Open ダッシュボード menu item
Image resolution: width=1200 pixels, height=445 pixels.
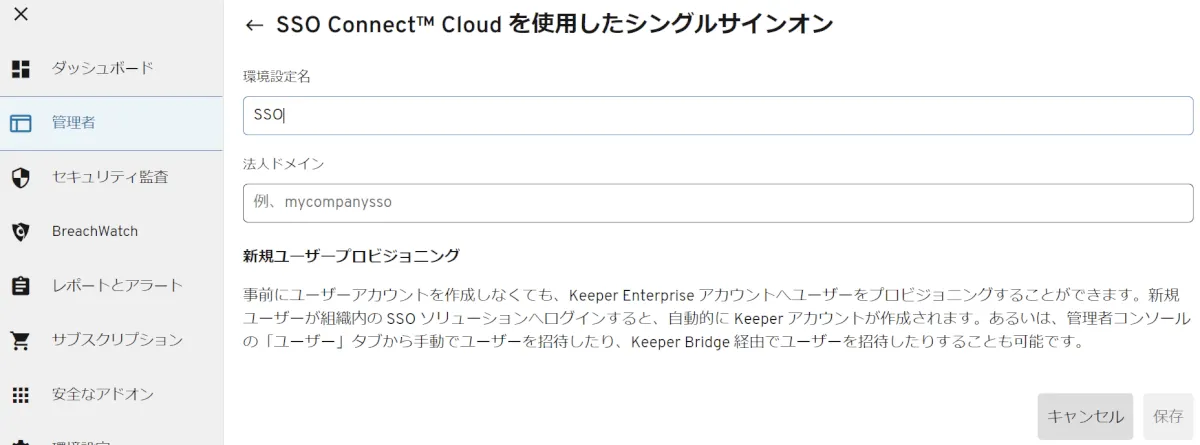pos(102,69)
